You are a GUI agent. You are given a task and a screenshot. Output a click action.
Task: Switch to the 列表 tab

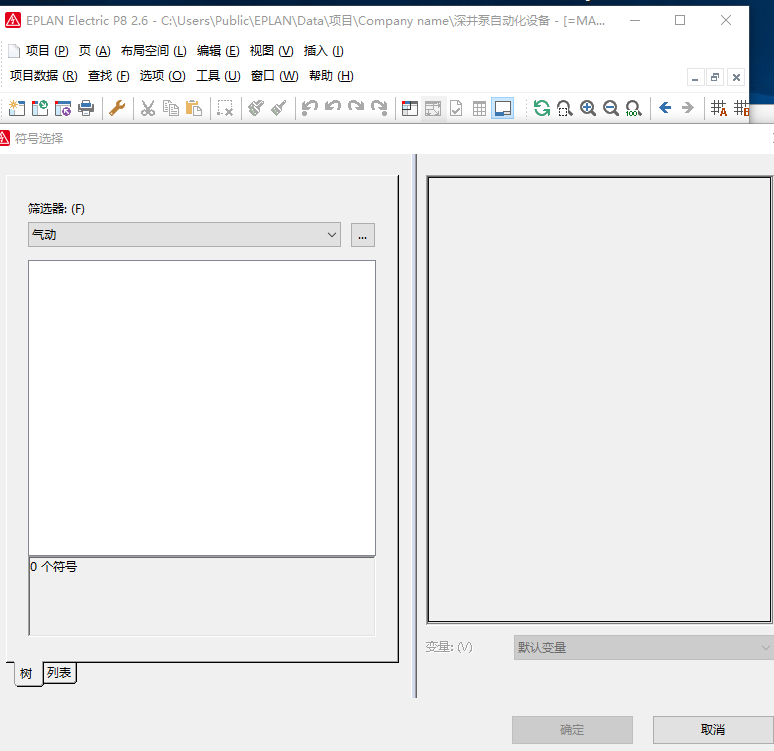(59, 673)
